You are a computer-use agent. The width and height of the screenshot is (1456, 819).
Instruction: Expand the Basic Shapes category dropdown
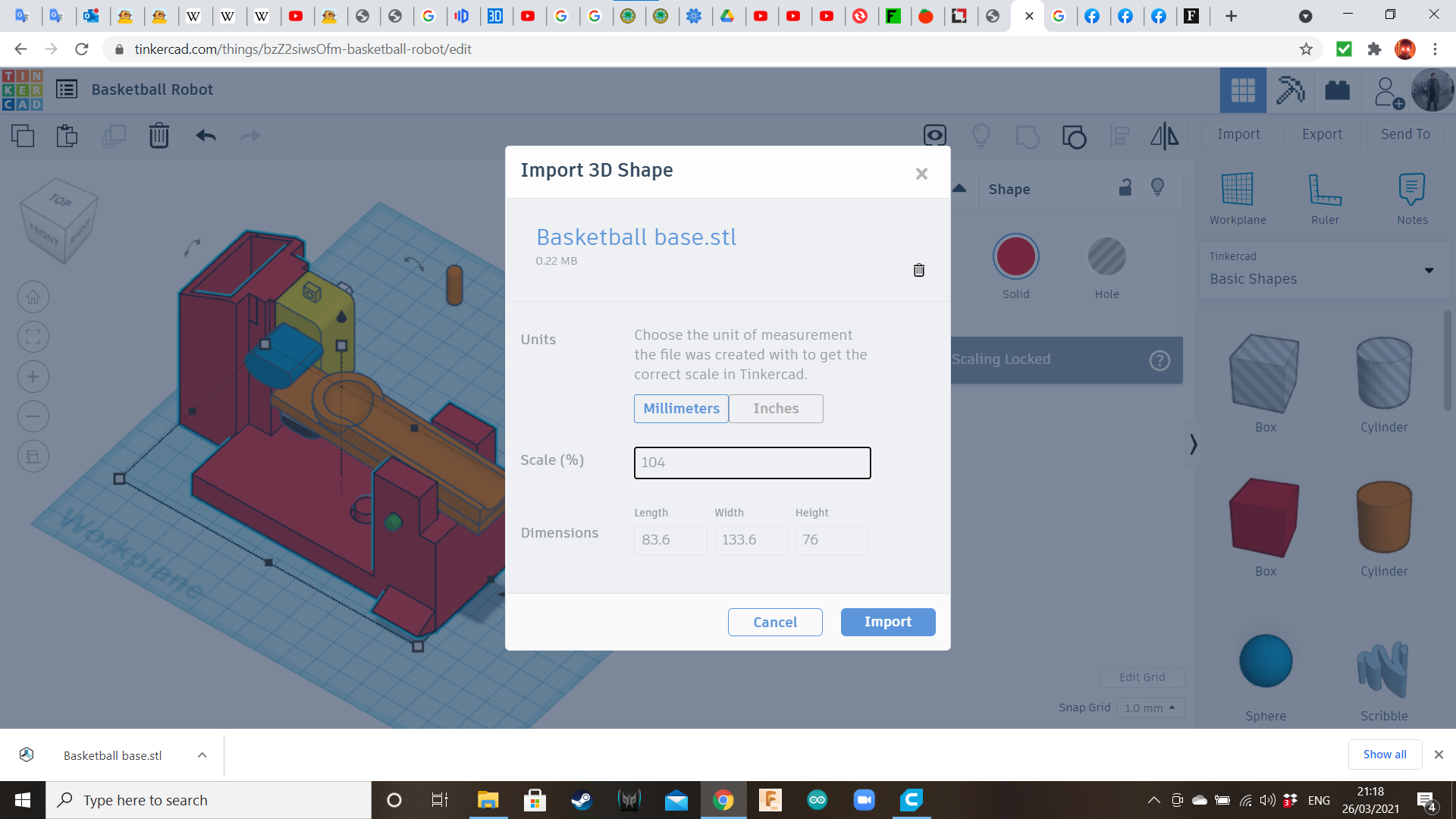point(1429,271)
